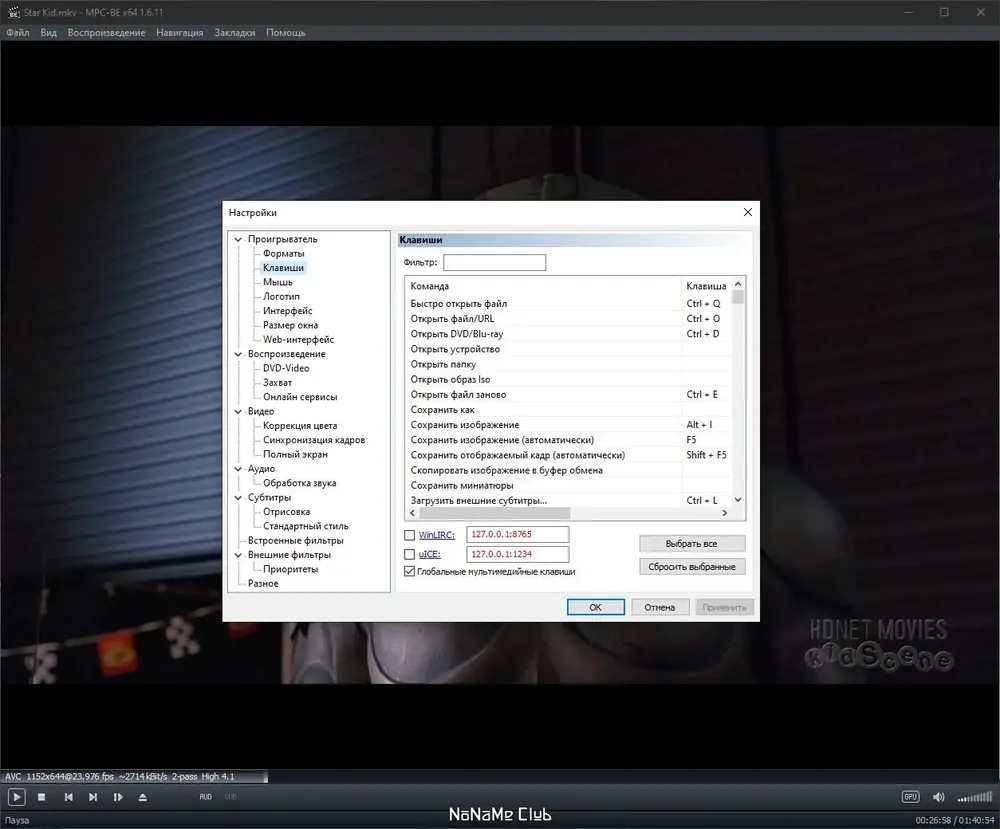The image size is (1000, 829).
Task: Click the uICE address field 127.0.0.1:1234
Action: [517, 554]
